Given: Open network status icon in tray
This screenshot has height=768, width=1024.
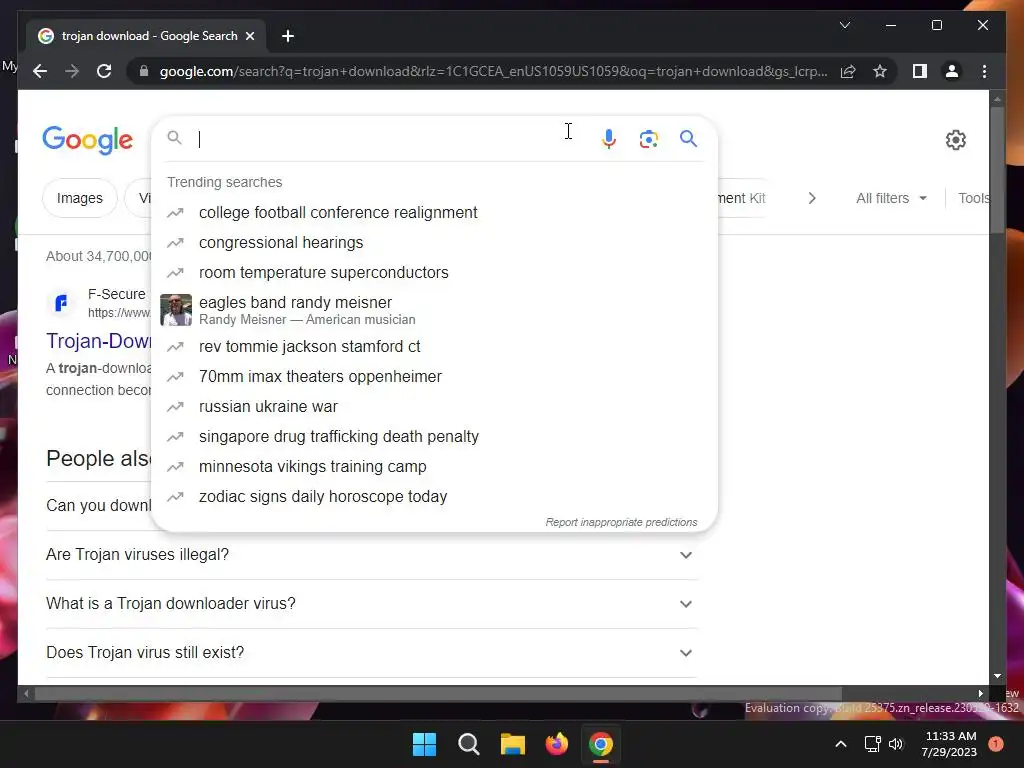Looking at the screenshot, I should (873, 744).
